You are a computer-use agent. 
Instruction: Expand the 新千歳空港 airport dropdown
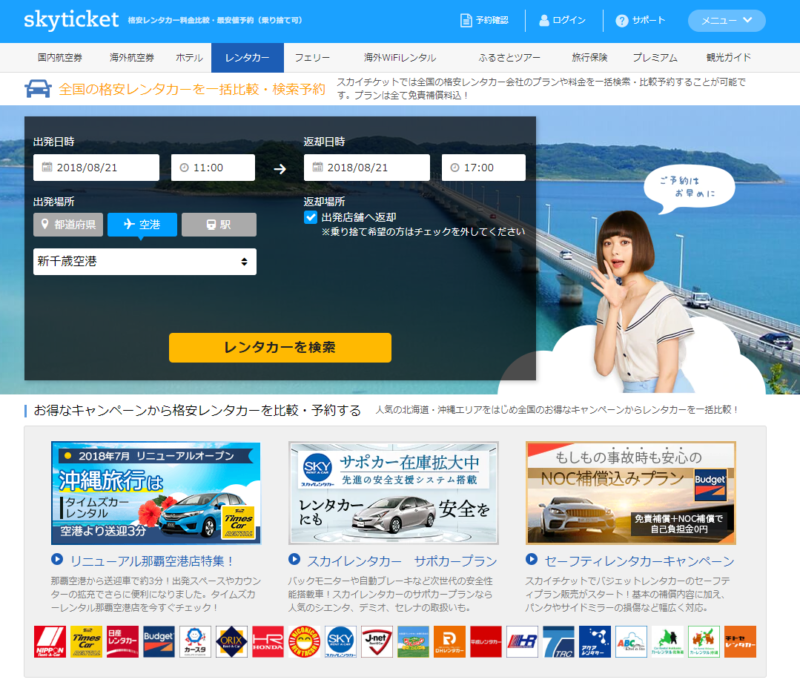[x=144, y=262]
